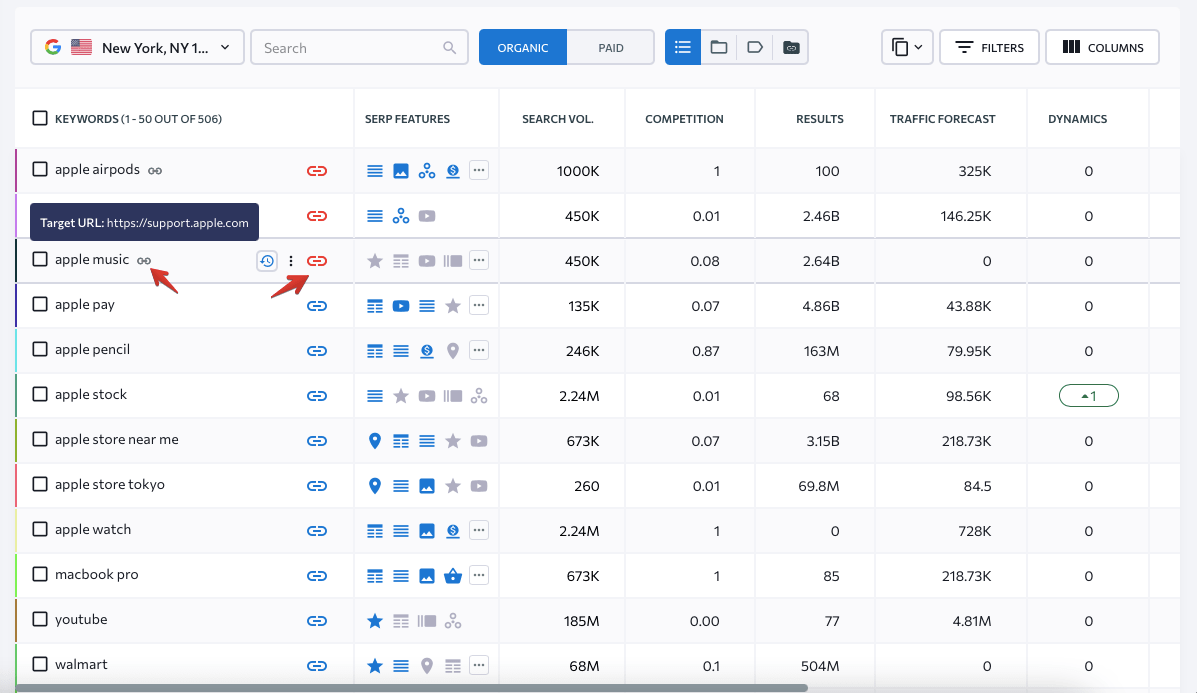Check the macbook pro keyword checkbox
This screenshot has width=1197, height=693.
click(40, 575)
